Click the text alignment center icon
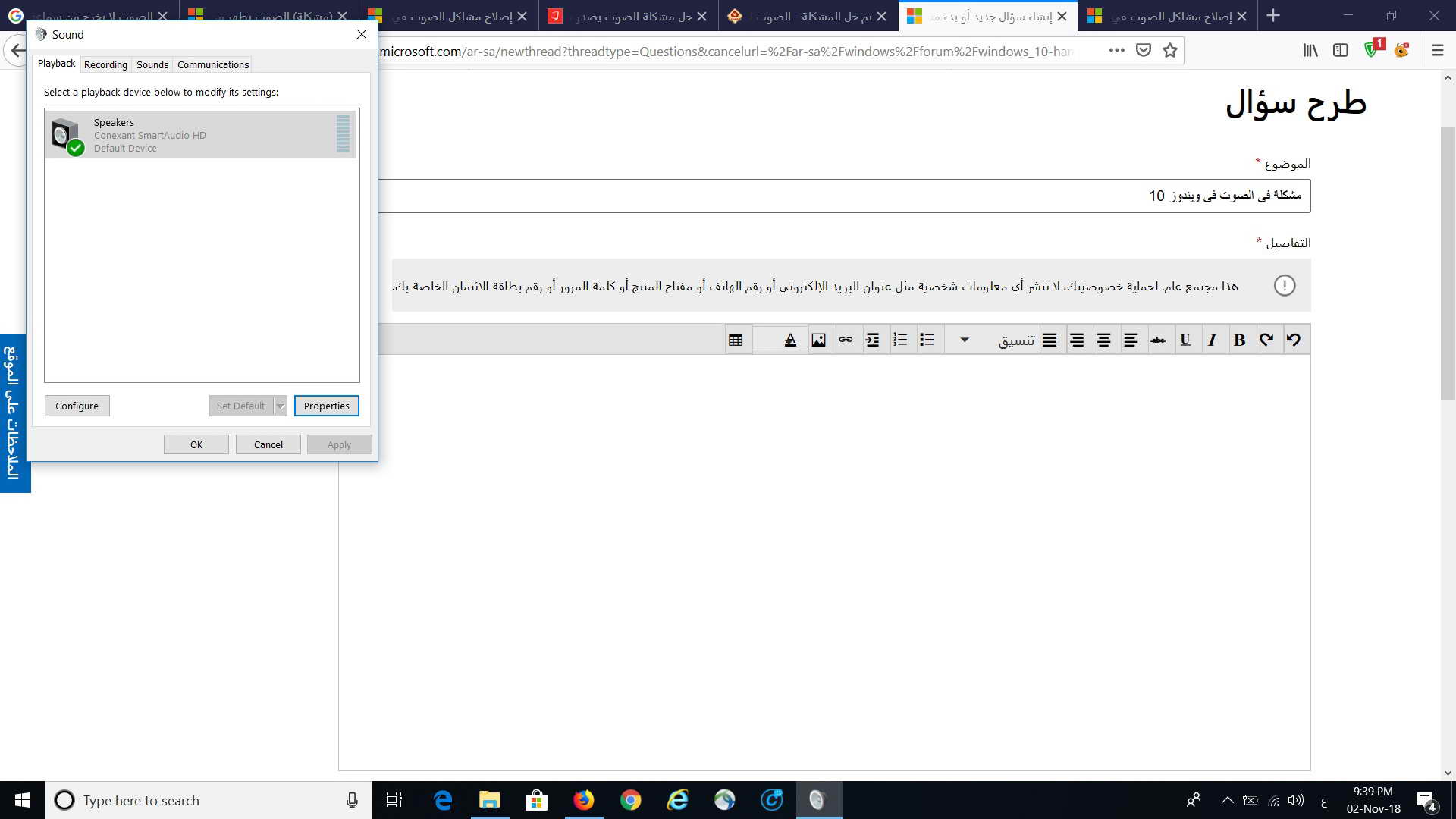Screen dimensions: 1456x819 pos(1102,339)
